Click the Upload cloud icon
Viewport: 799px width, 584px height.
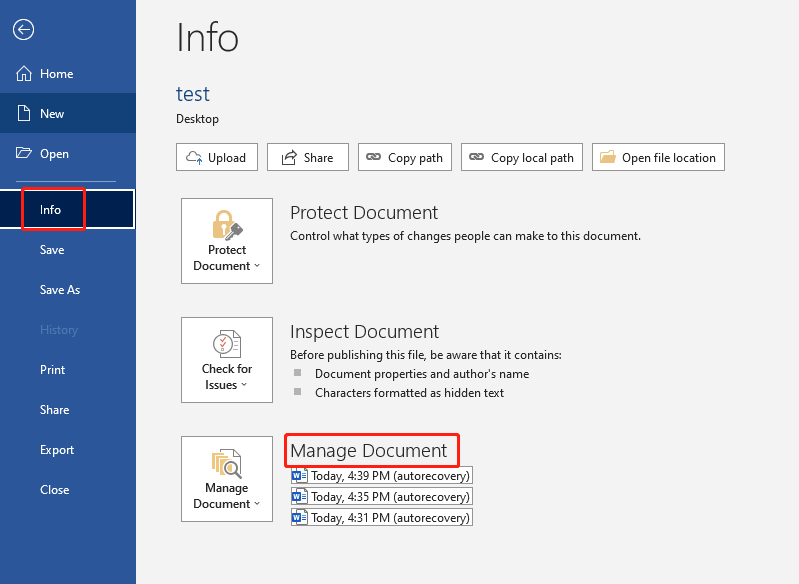pyautogui.click(x=193, y=158)
